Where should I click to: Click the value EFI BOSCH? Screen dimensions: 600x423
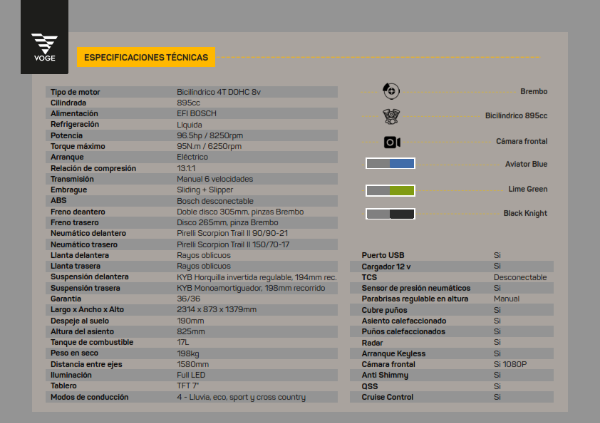tap(196, 114)
